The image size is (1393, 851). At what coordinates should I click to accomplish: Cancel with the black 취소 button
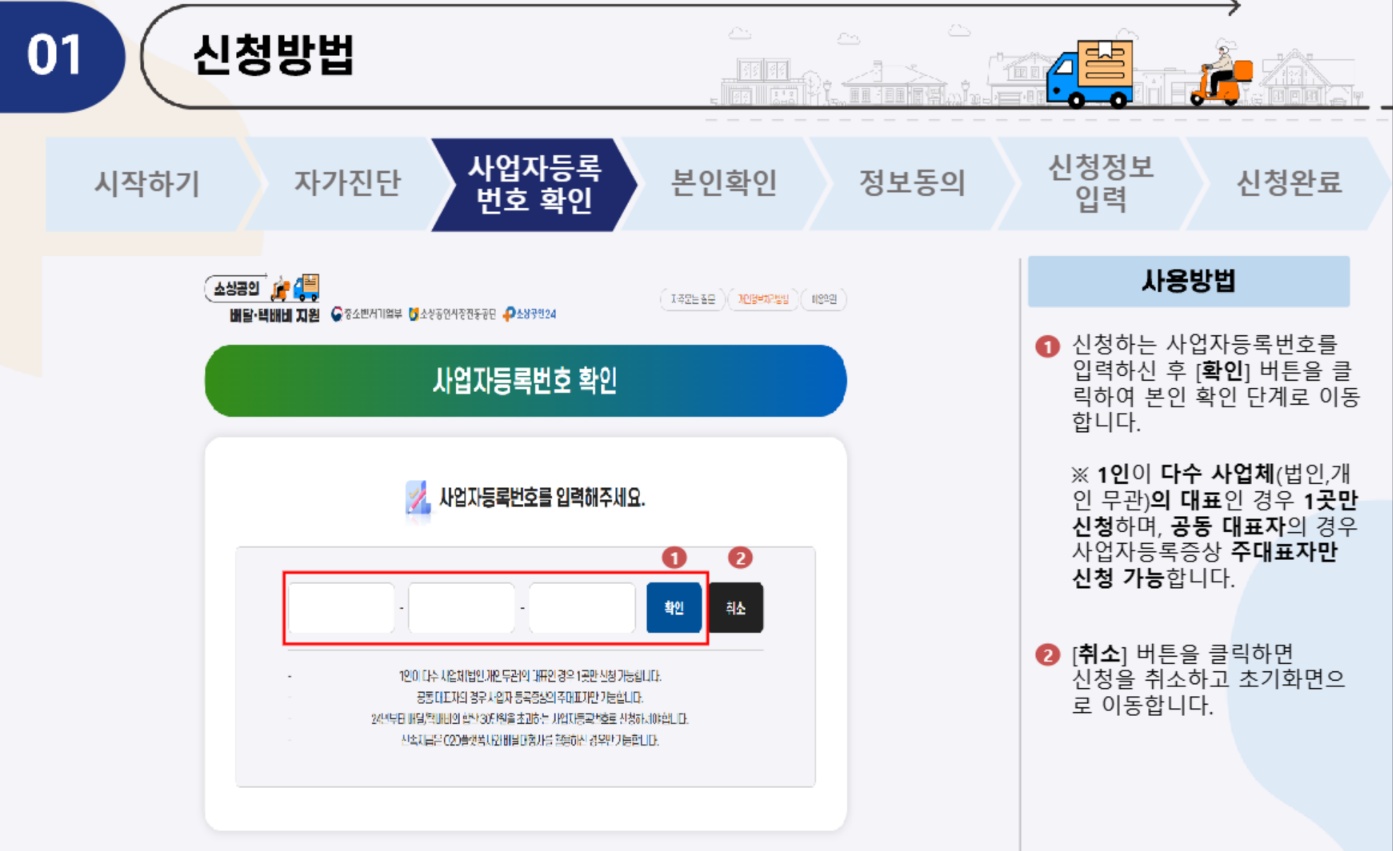coord(736,608)
